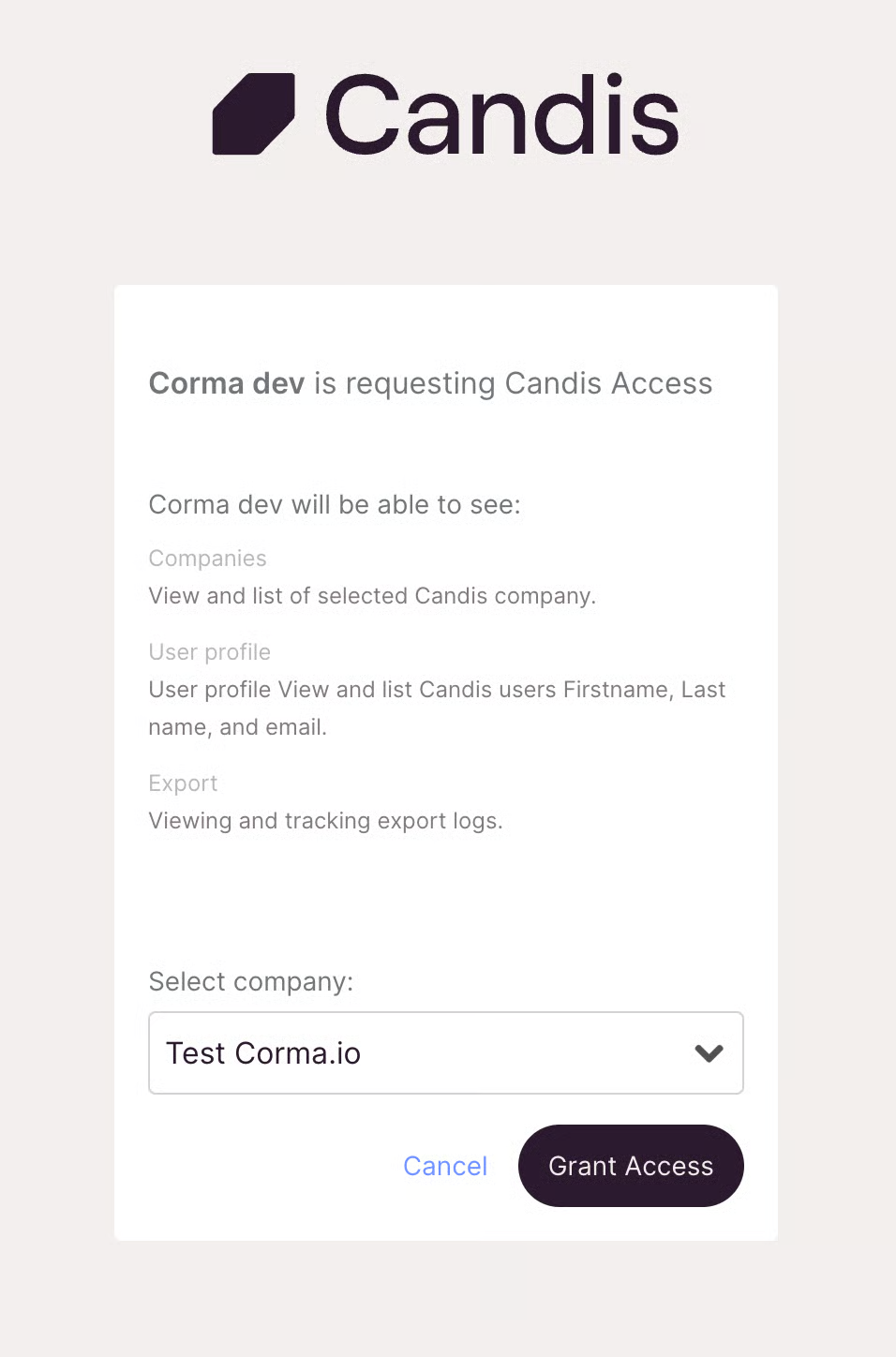Click the "Test Corma.io" selected value

coord(263,1053)
